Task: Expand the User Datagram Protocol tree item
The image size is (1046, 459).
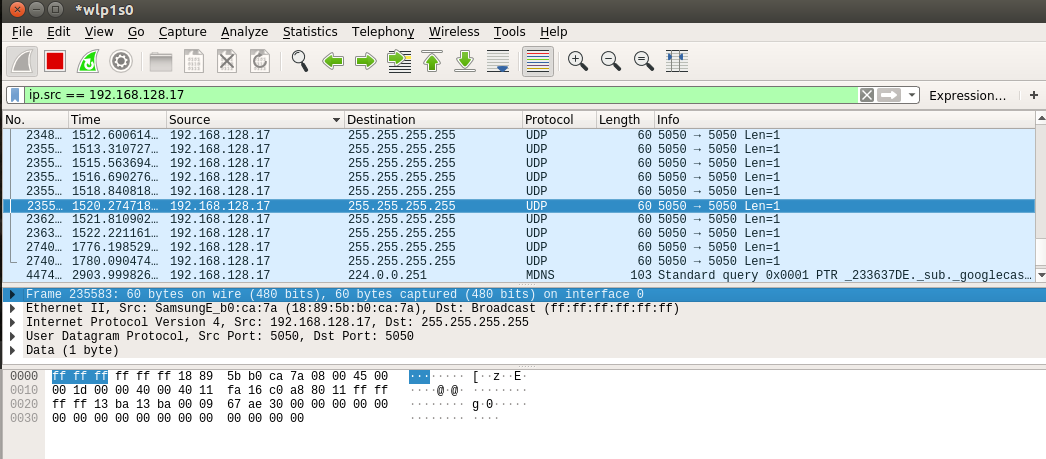Action: coord(12,337)
